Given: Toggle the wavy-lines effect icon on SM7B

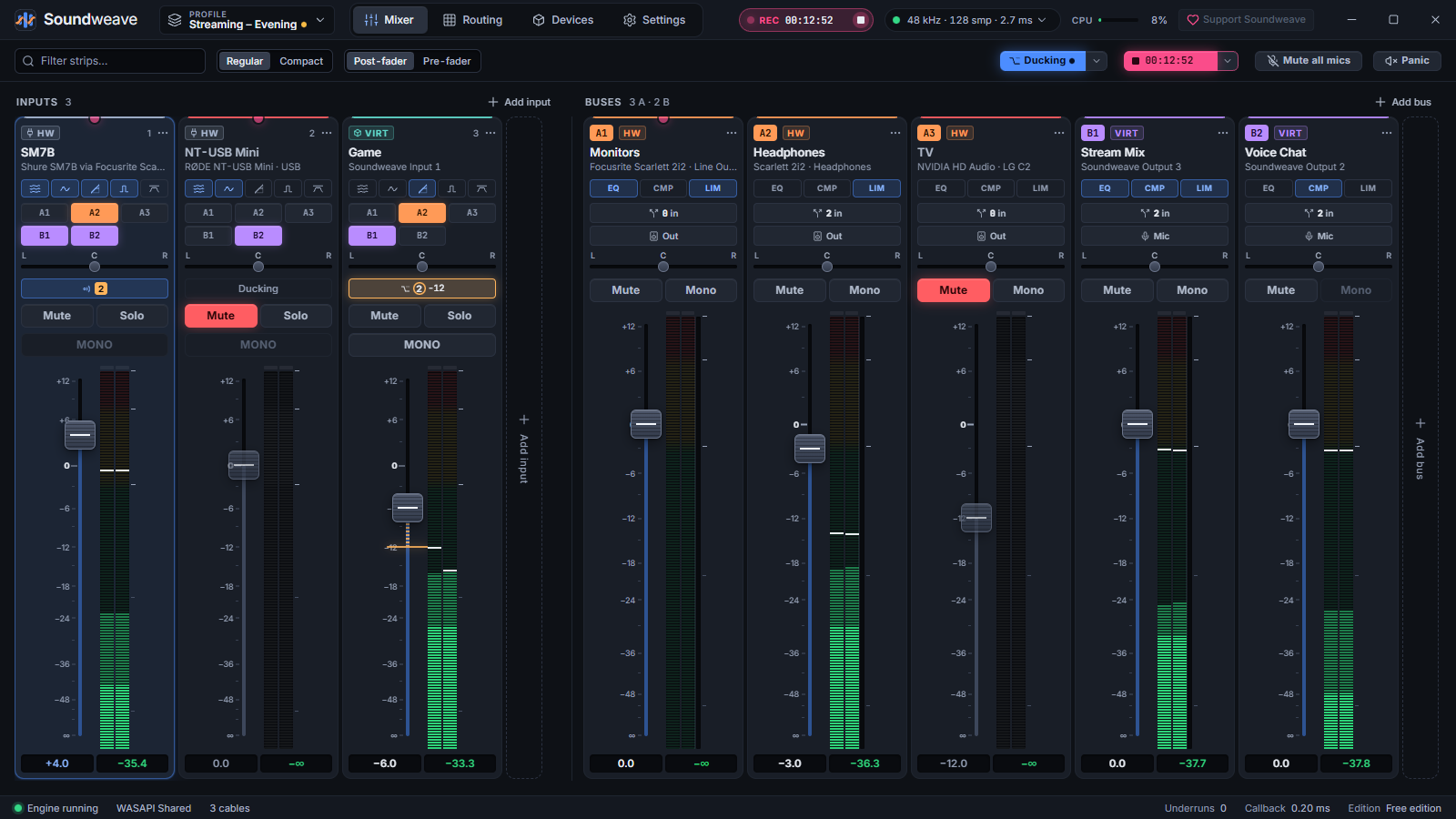Looking at the screenshot, I should click(35, 188).
